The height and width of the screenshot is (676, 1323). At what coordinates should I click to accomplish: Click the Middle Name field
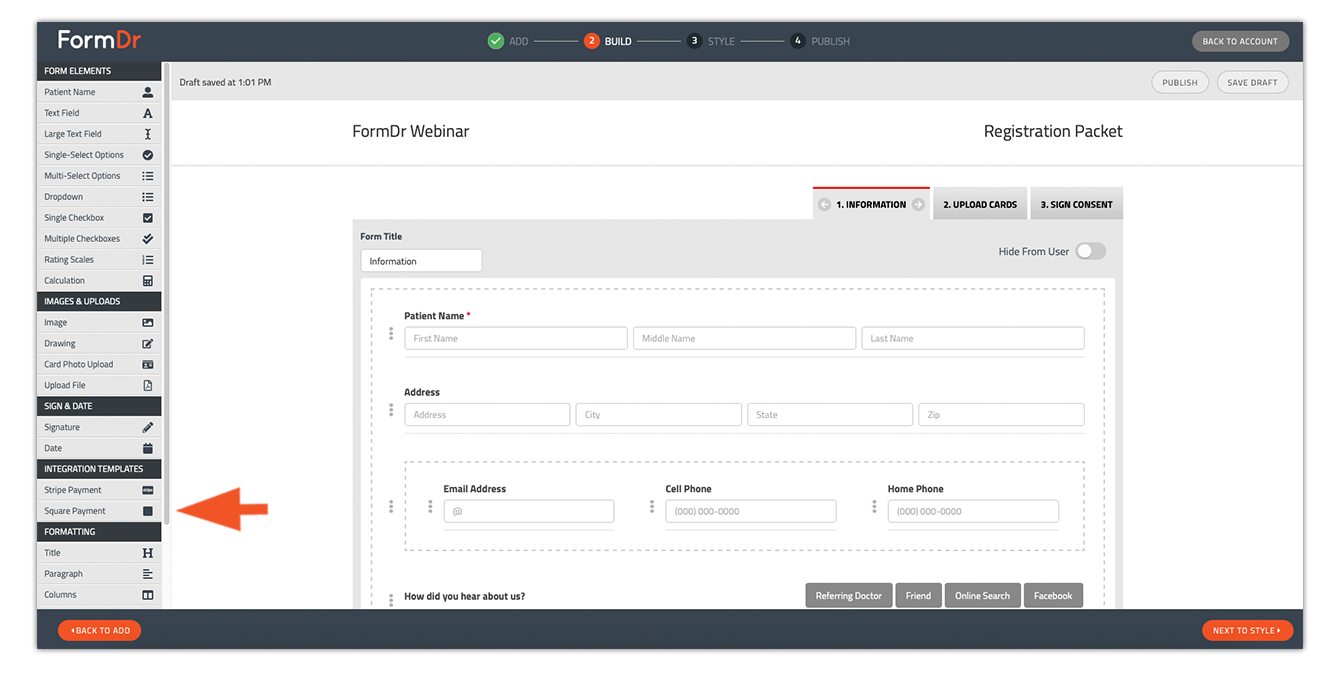(x=744, y=338)
